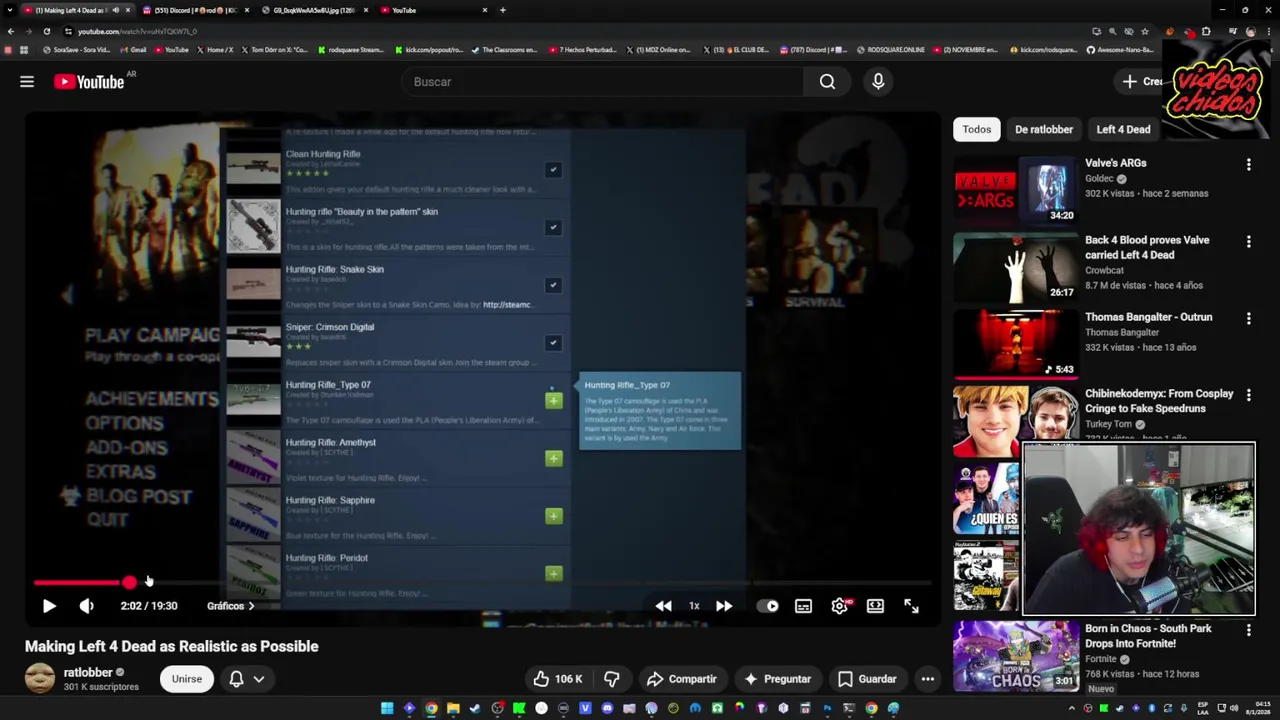Click green plus for Hunting Rifle_Type 07

[554, 400]
